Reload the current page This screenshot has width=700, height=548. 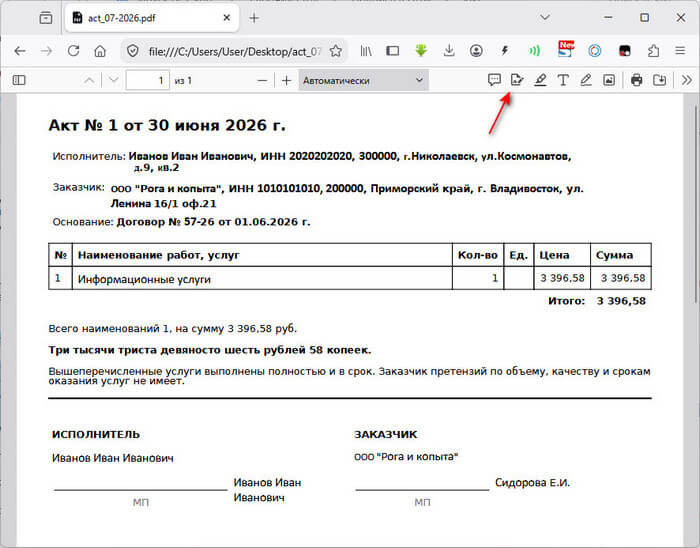point(74,51)
